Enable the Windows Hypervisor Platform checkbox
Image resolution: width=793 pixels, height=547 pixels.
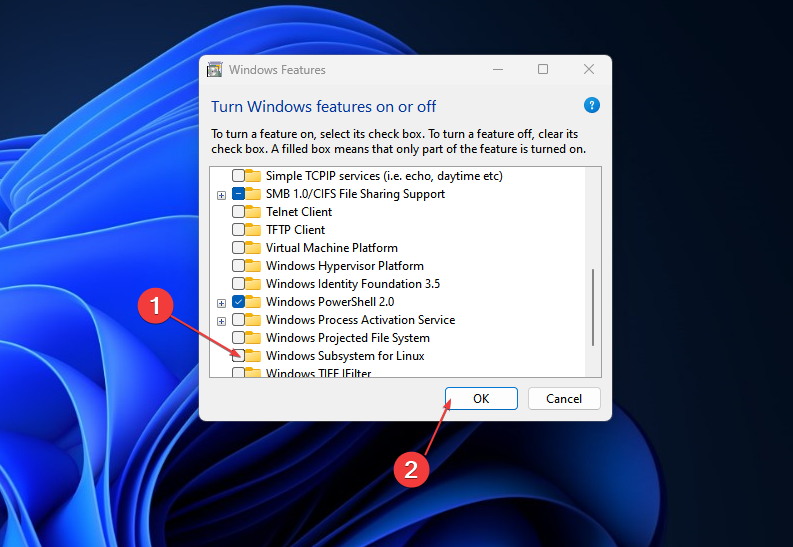tap(238, 266)
